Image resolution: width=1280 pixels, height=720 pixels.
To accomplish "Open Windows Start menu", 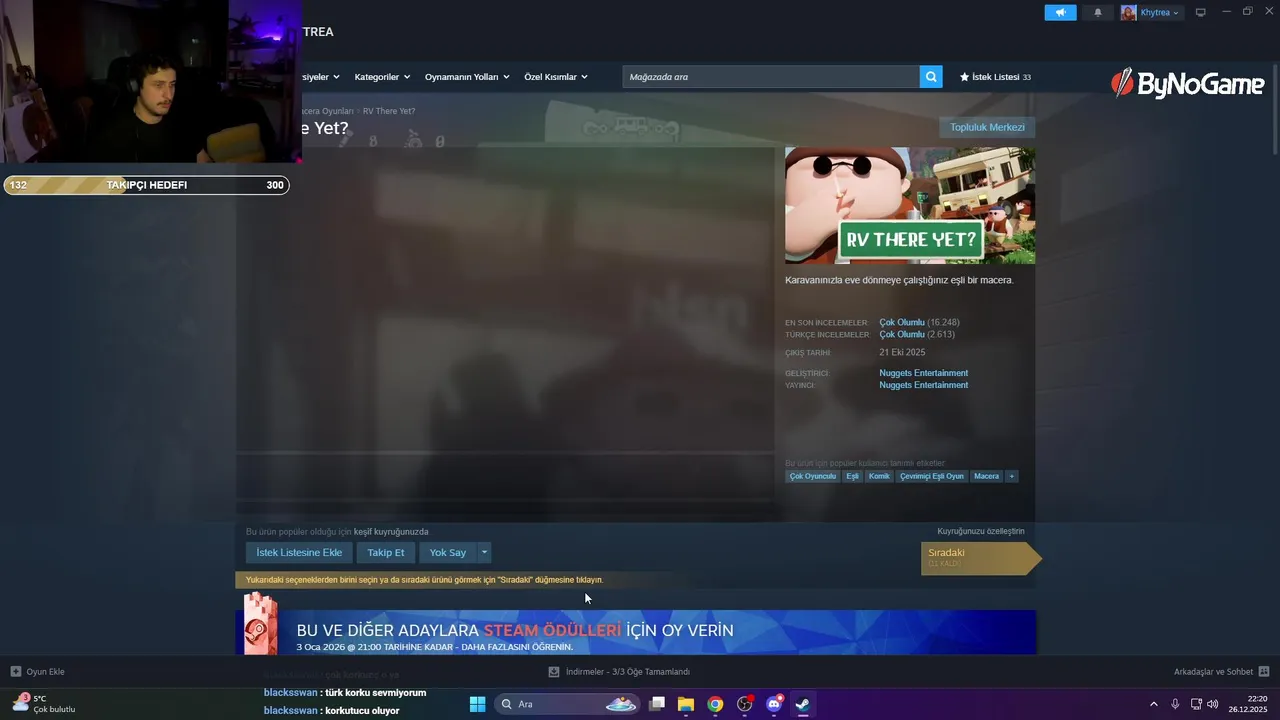I will coord(477,704).
